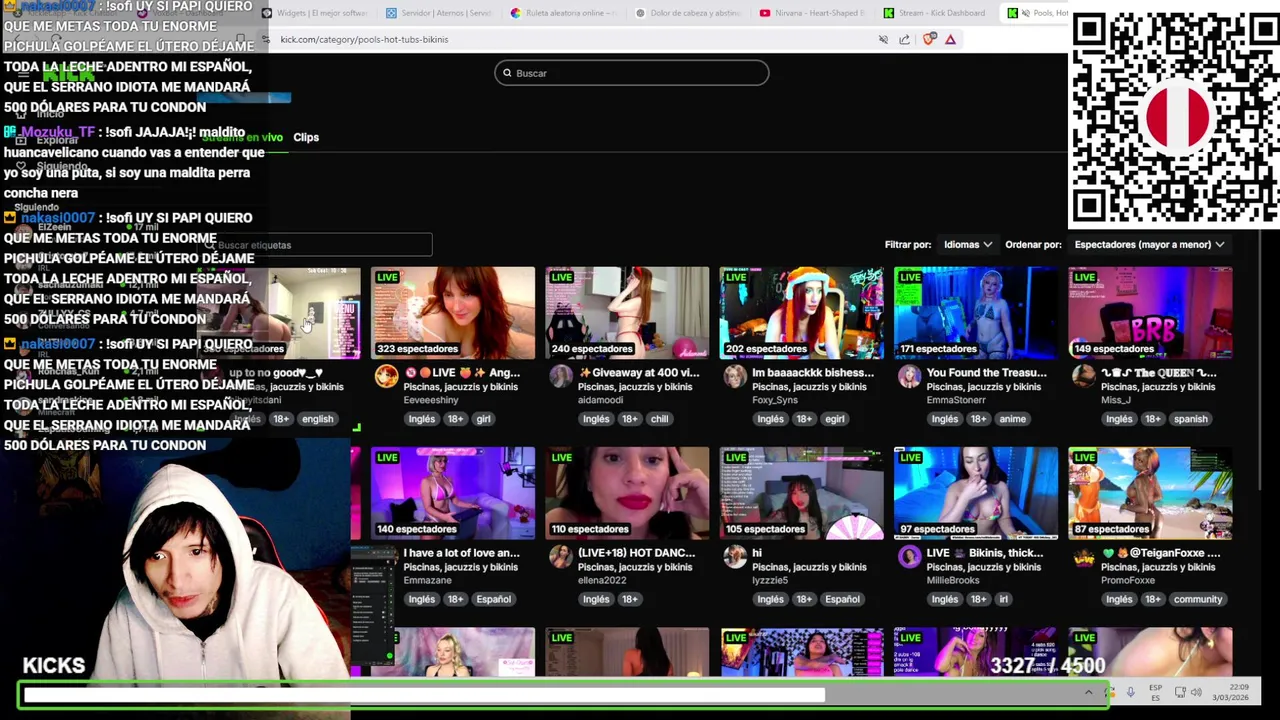Screen dimensions: 1280x720
Task: Select the 'irl' tag under MillieBrooks
Action: coord(1003,599)
